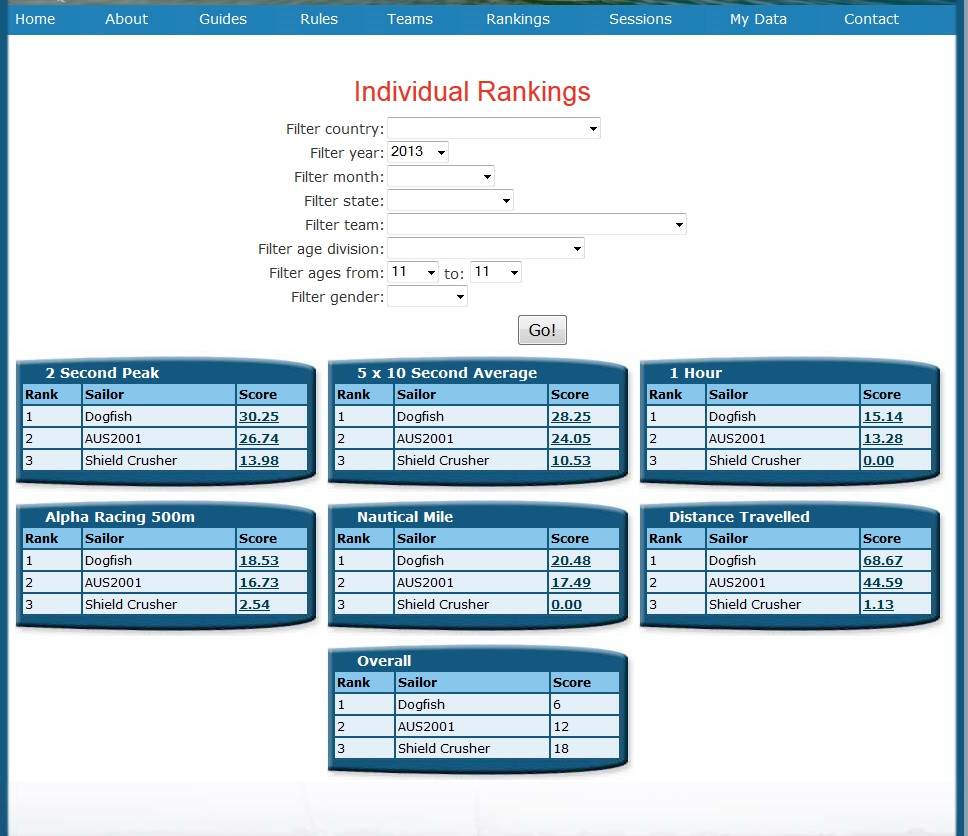Expand the Filter state dropdown
Screen dimensions: 968x836
coord(450,201)
